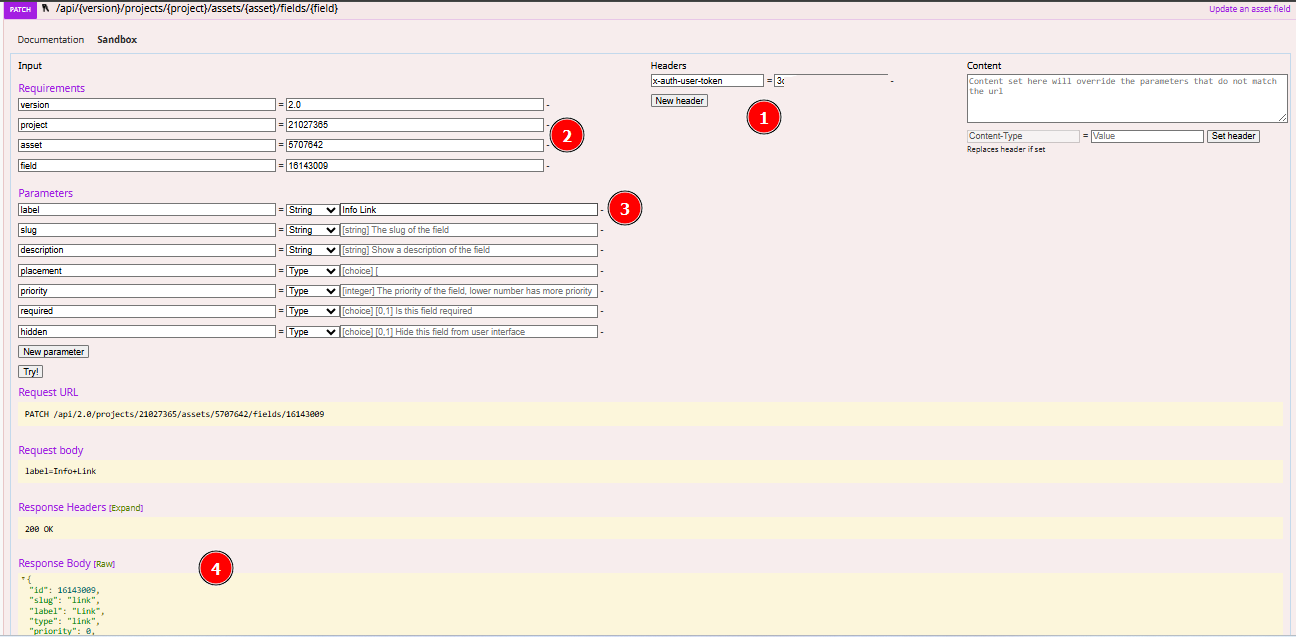This screenshot has width=1296, height=637.
Task: Click the 'slug' parameter name field
Action: [x=147, y=230]
